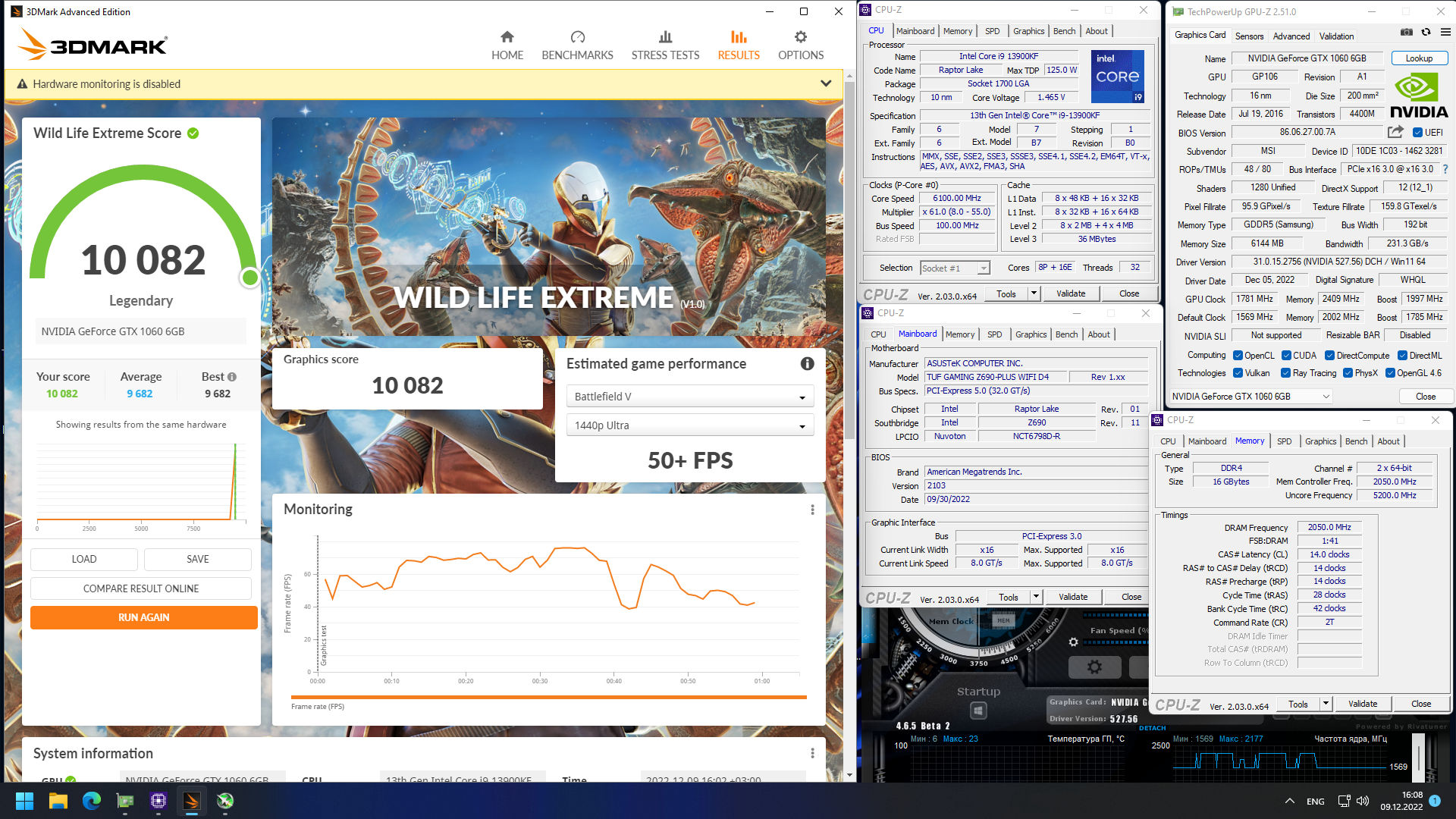The width and height of the screenshot is (1456, 819).
Task: Go to STRESS TESTS in 3DMark
Action: point(665,45)
